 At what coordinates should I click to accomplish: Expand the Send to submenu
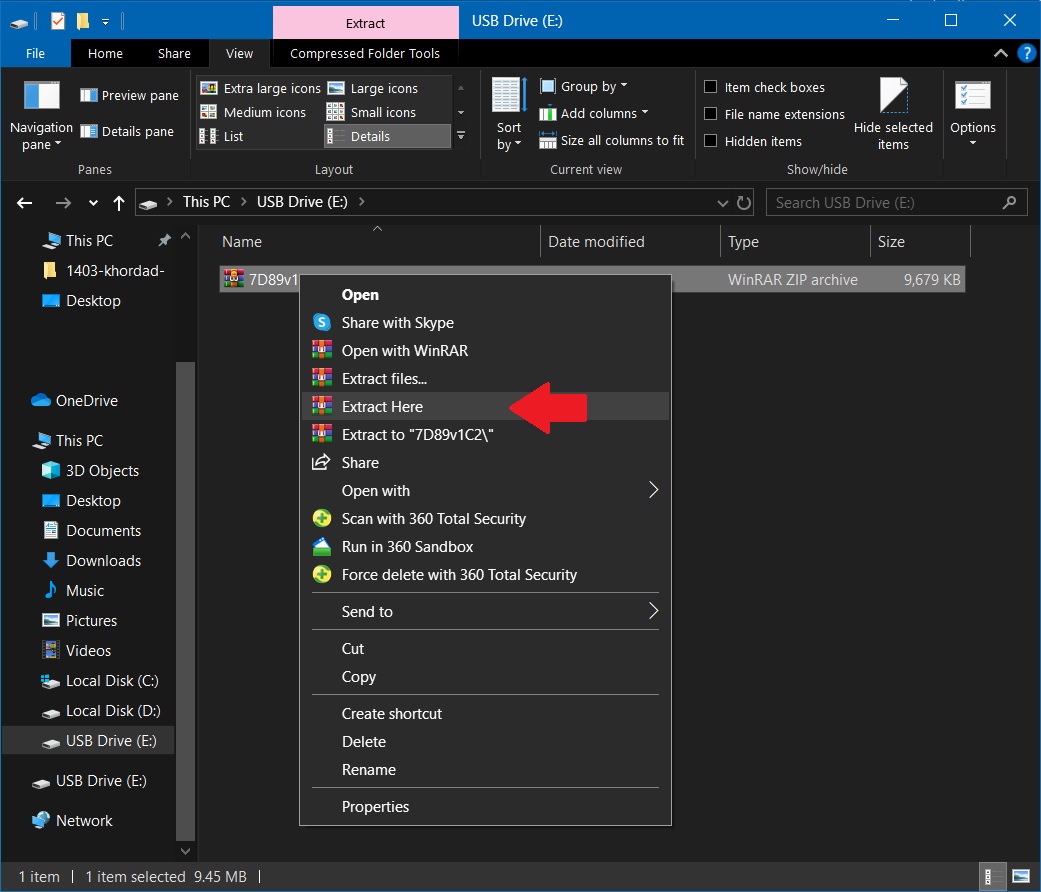point(485,611)
